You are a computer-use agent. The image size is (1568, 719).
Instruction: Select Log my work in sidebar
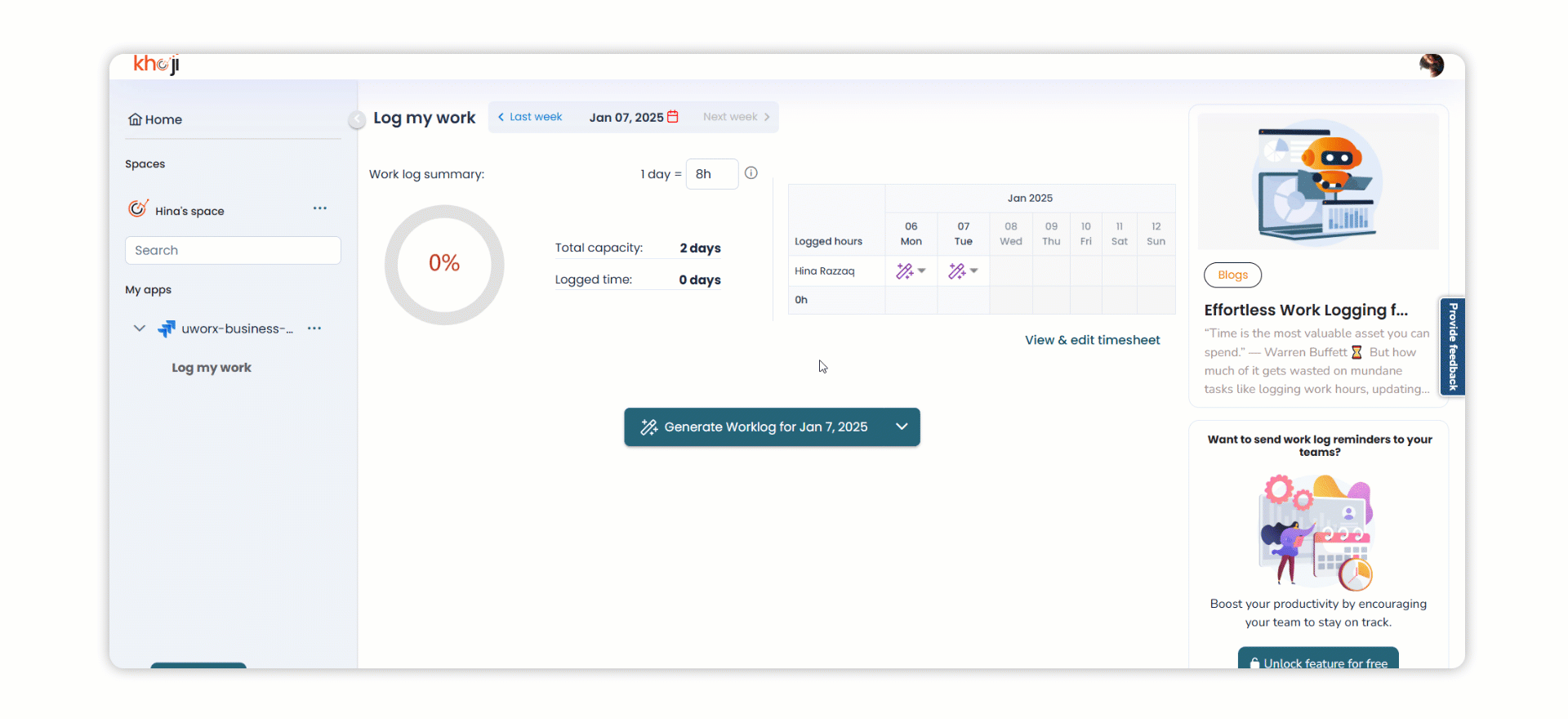pyautogui.click(x=212, y=368)
